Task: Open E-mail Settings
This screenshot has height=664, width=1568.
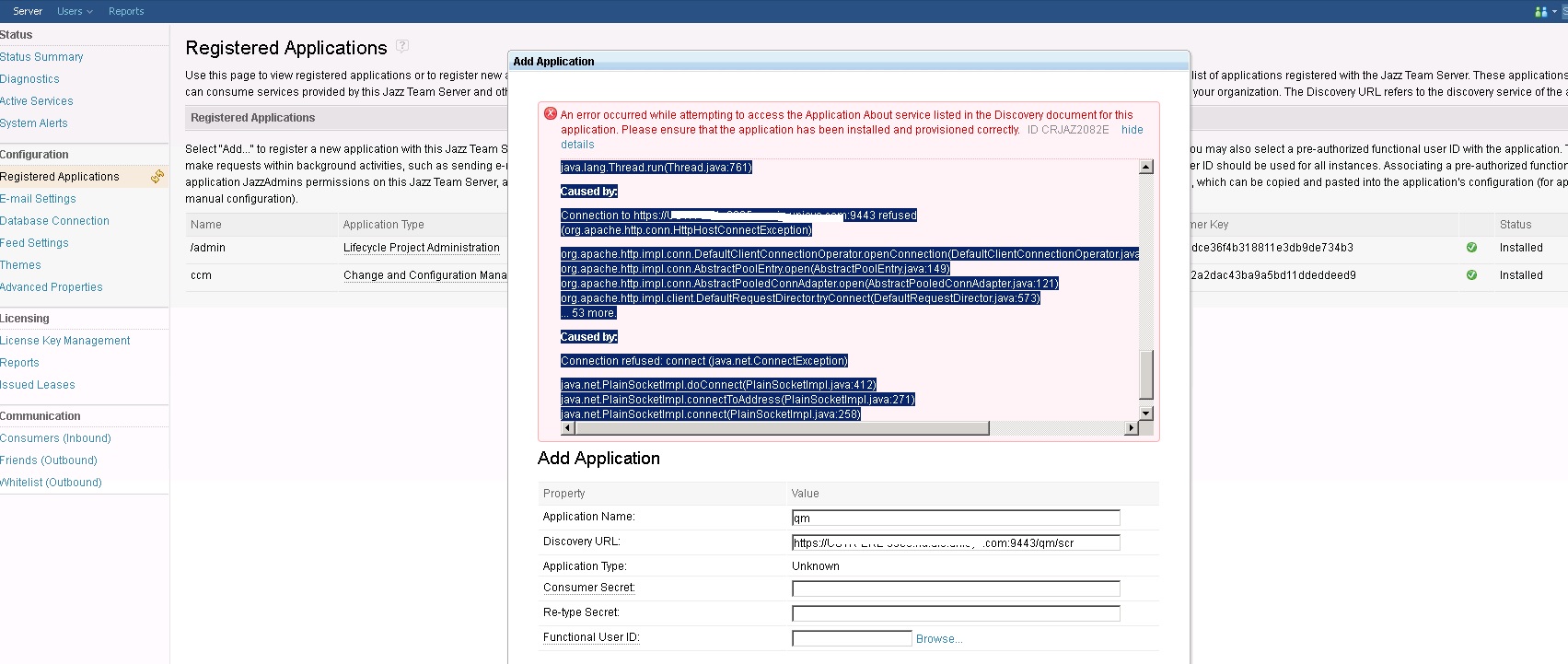Action: [x=38, y=199]
